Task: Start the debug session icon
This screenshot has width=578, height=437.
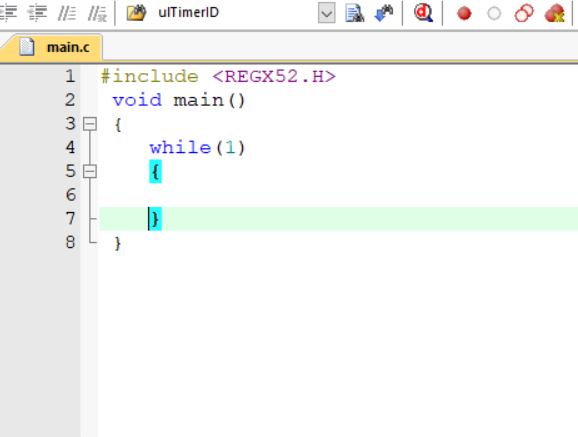Action: tap(423, 13)
